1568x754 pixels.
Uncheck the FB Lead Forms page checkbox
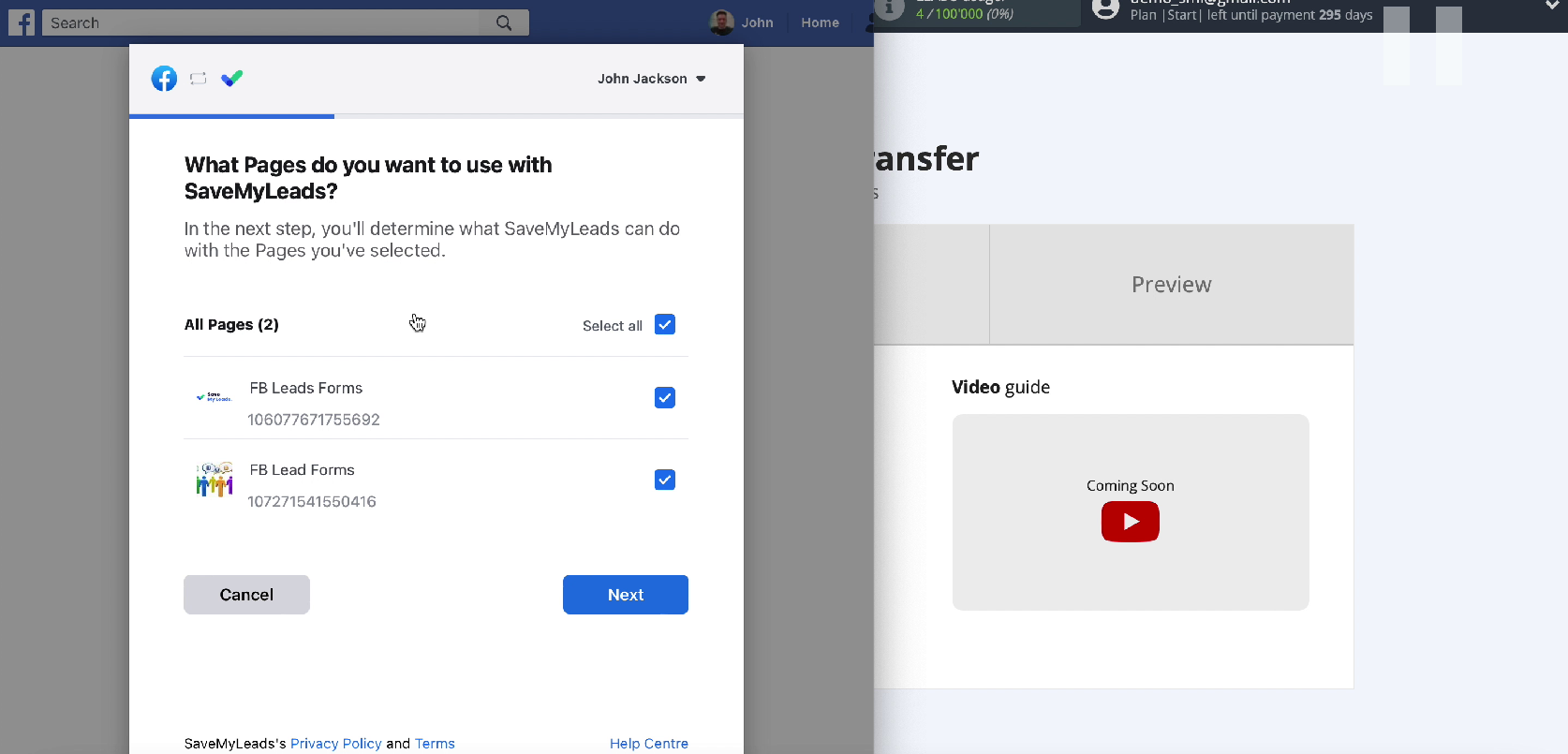pyautogui.click(x=665, y=480)
